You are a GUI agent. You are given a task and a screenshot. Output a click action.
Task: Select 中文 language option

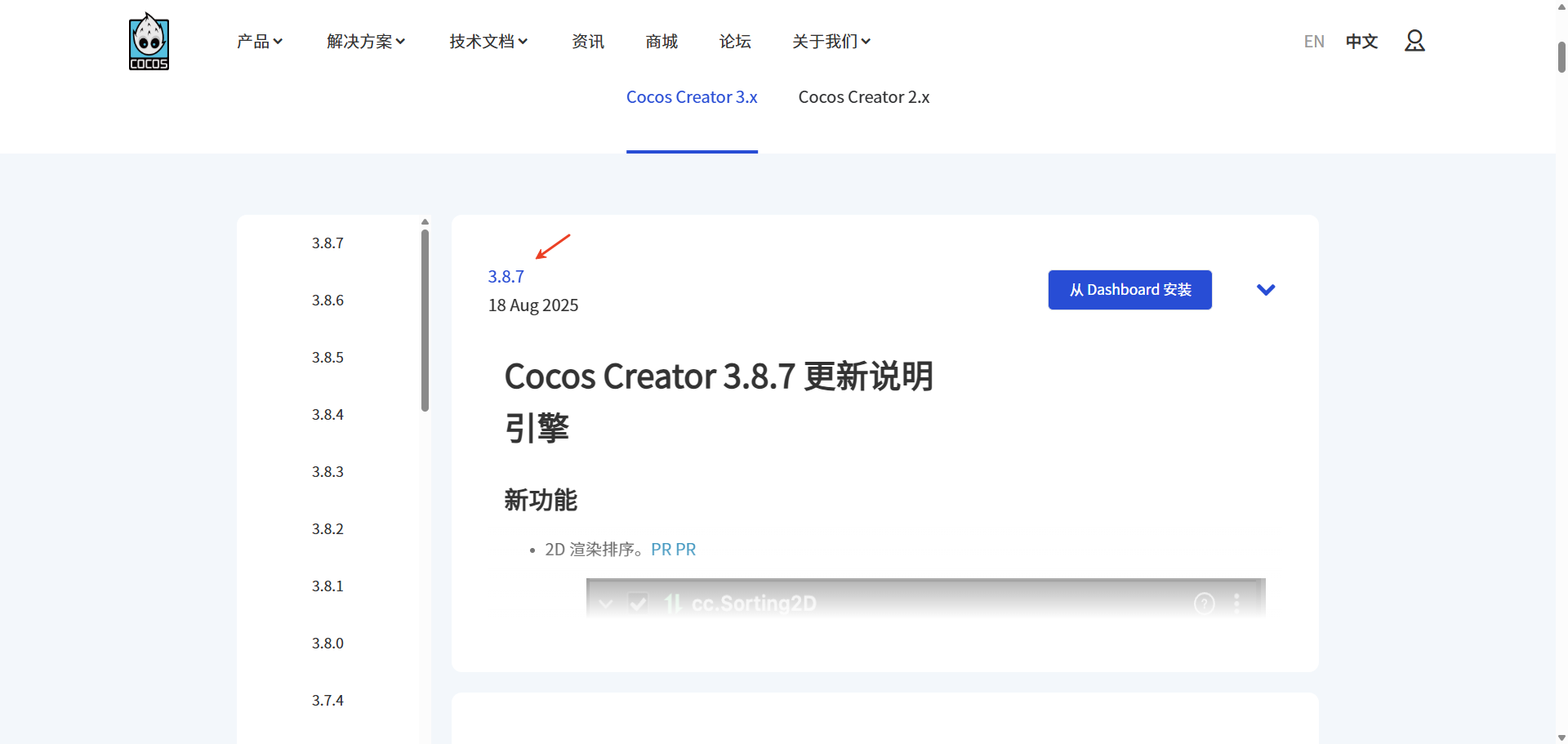click(1361, 42)
